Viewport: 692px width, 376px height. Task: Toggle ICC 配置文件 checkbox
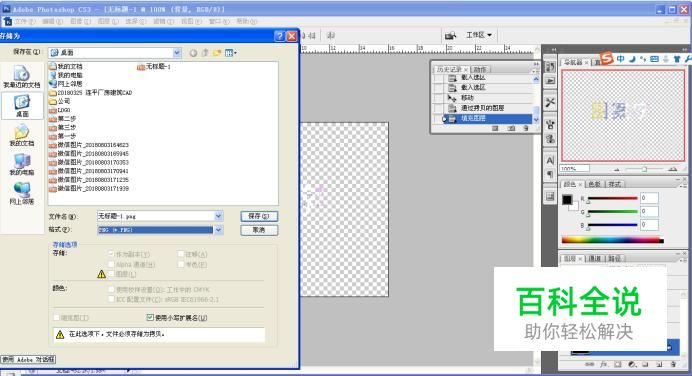111,299
